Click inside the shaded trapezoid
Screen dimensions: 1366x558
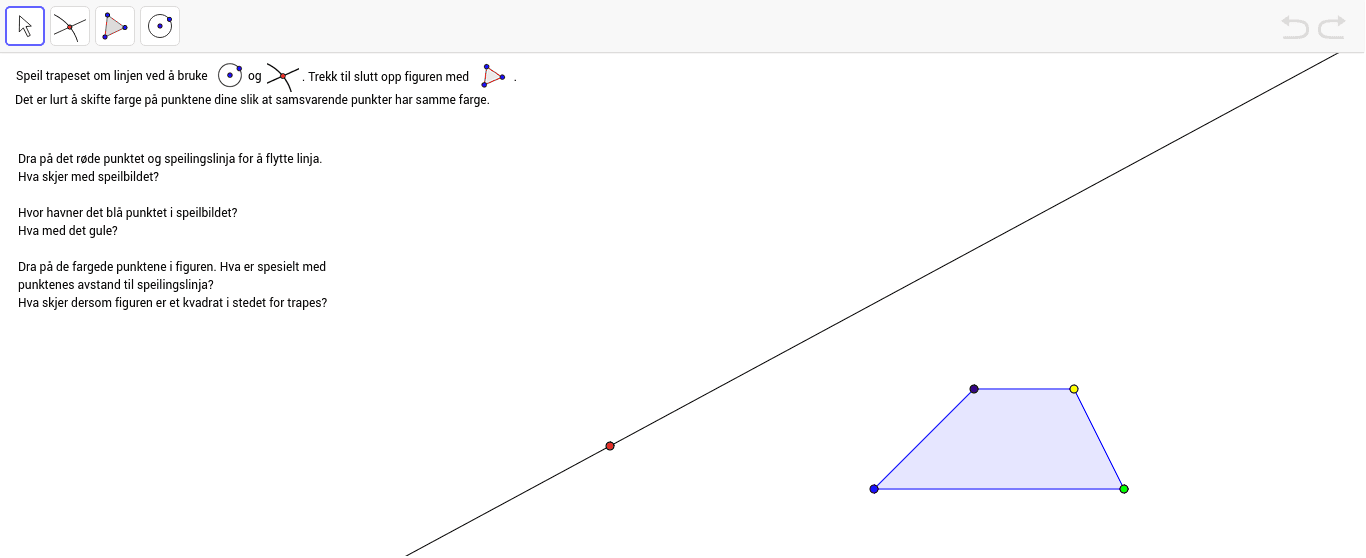tap(1010, 445)
